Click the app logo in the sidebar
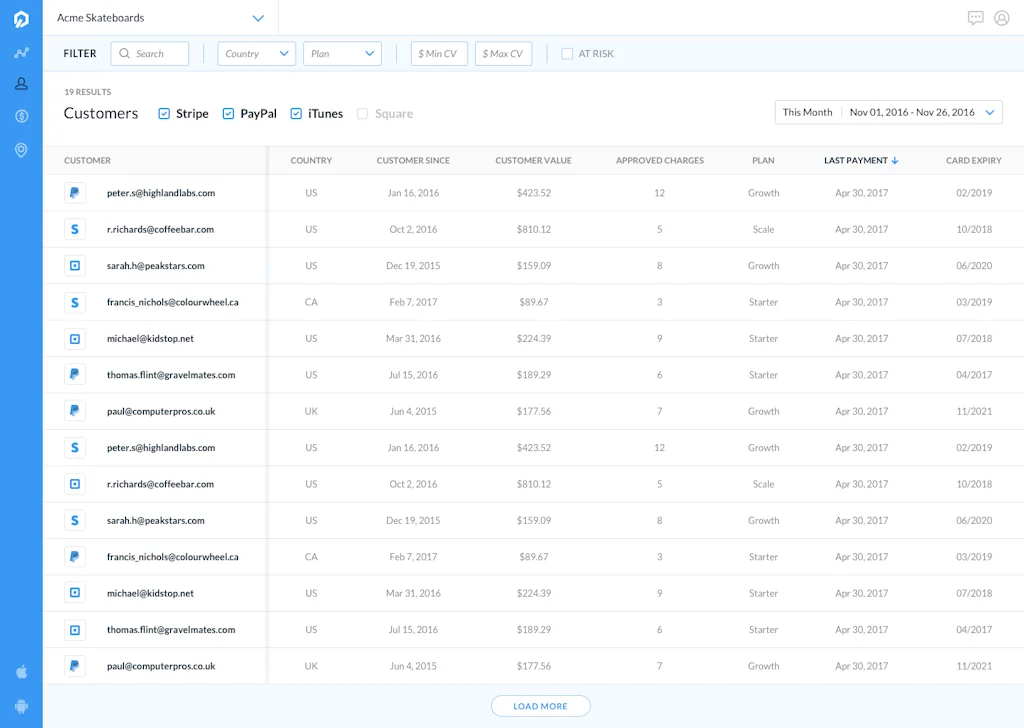This screenshot has width=1024, height=728. (x=21, y=19)
